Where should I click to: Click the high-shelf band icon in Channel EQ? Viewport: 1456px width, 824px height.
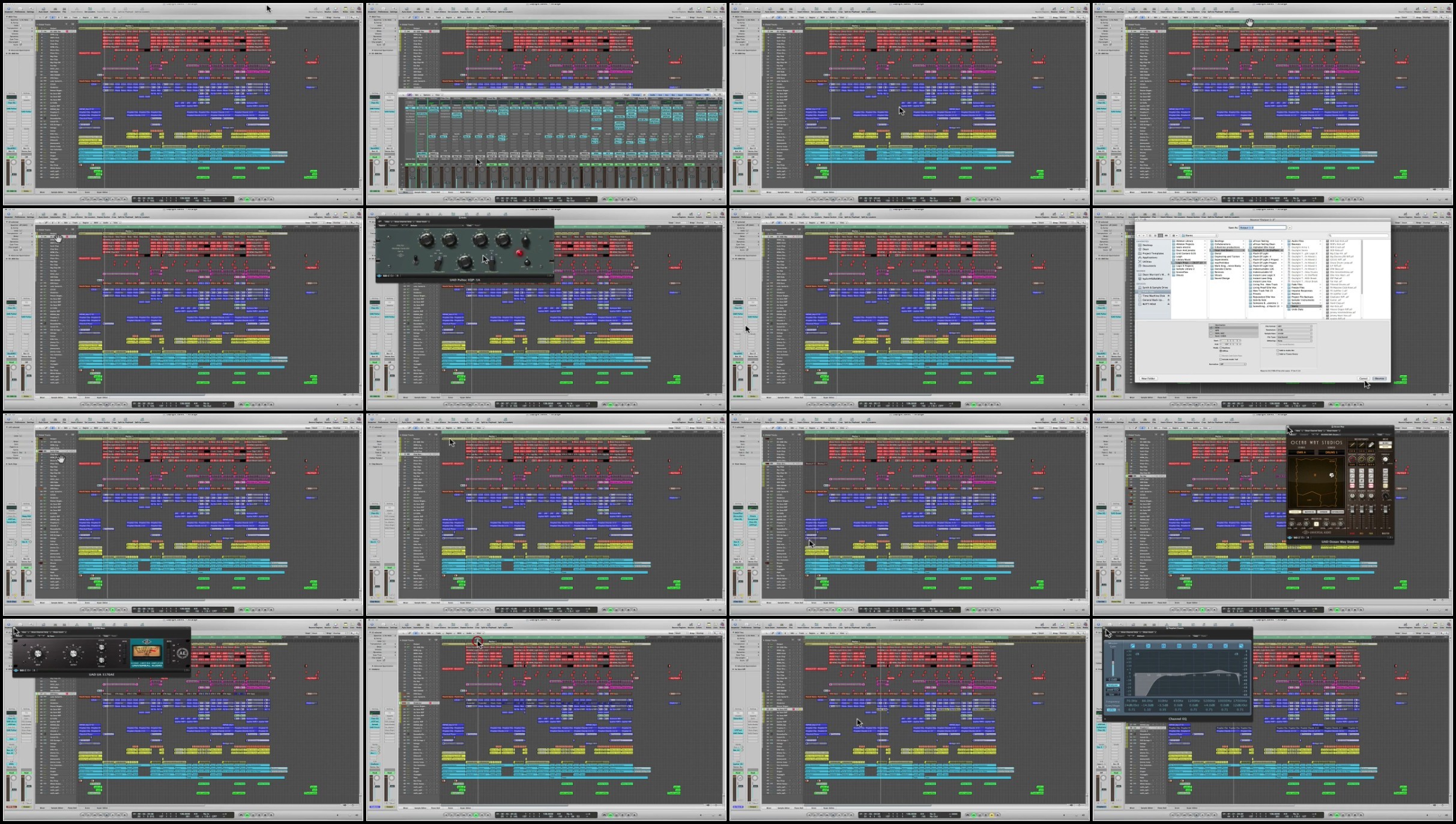click(1225, 646)
